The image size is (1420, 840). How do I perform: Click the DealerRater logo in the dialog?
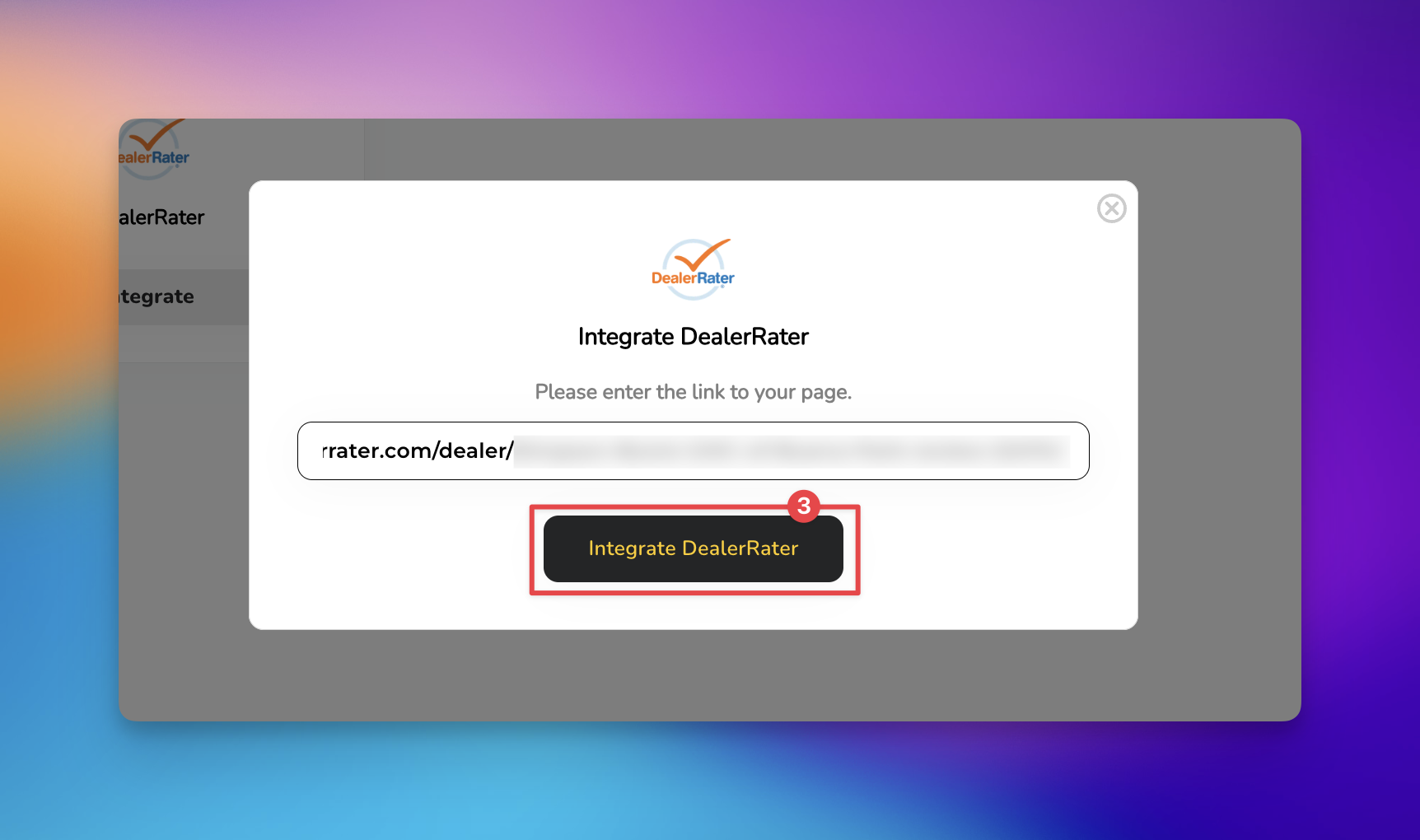tap(693, 268)
